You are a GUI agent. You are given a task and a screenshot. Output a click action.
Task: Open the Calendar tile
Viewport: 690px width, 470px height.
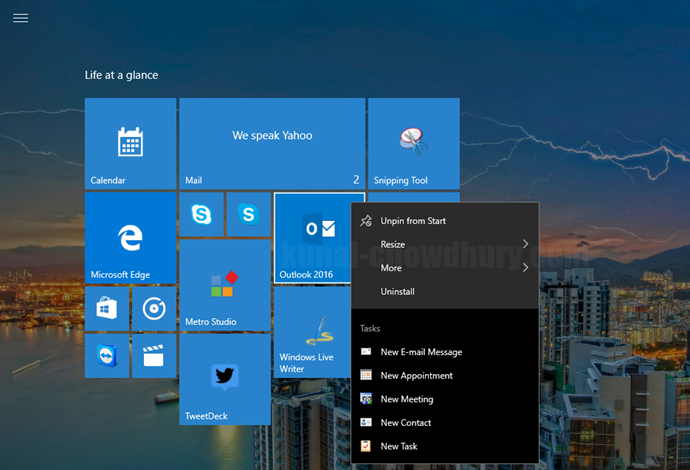pyautogui.click(x=130, y=143)
